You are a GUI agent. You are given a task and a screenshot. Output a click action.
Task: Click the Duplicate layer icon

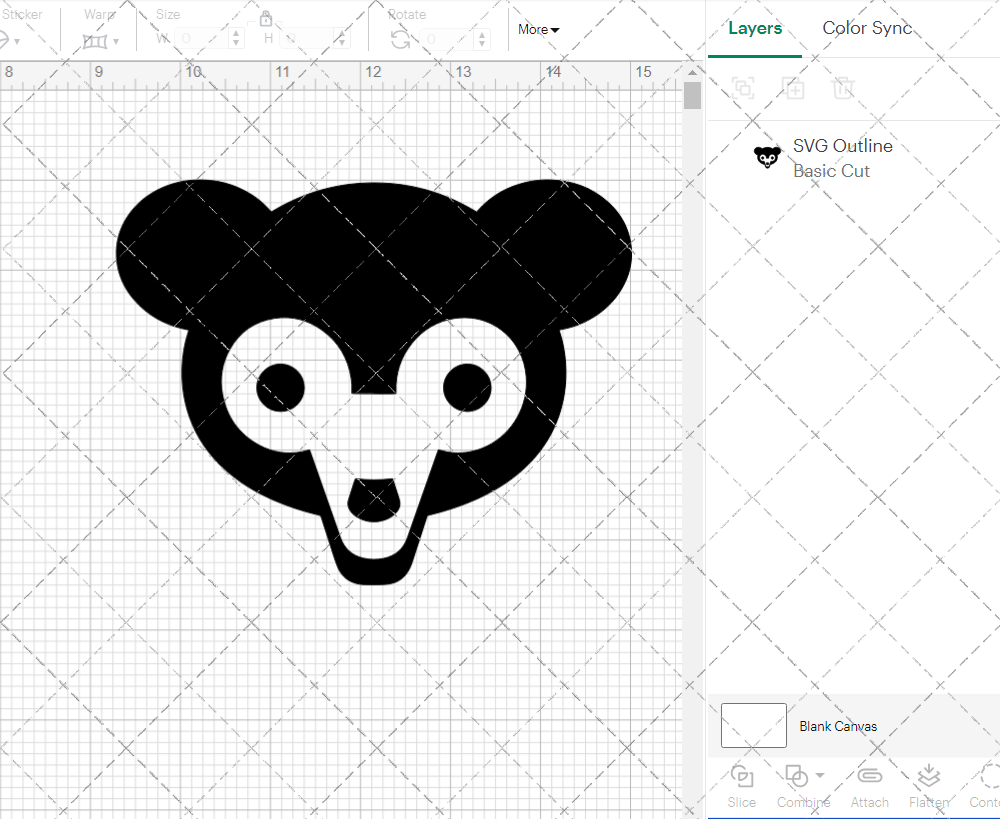[x=793, y=88]
